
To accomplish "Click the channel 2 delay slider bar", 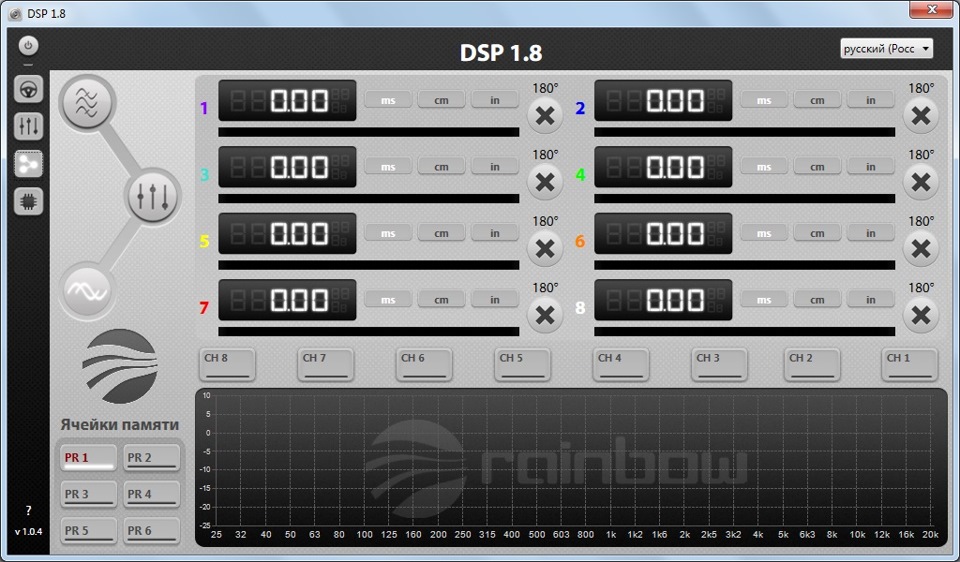I will click(x=744, y=132).
